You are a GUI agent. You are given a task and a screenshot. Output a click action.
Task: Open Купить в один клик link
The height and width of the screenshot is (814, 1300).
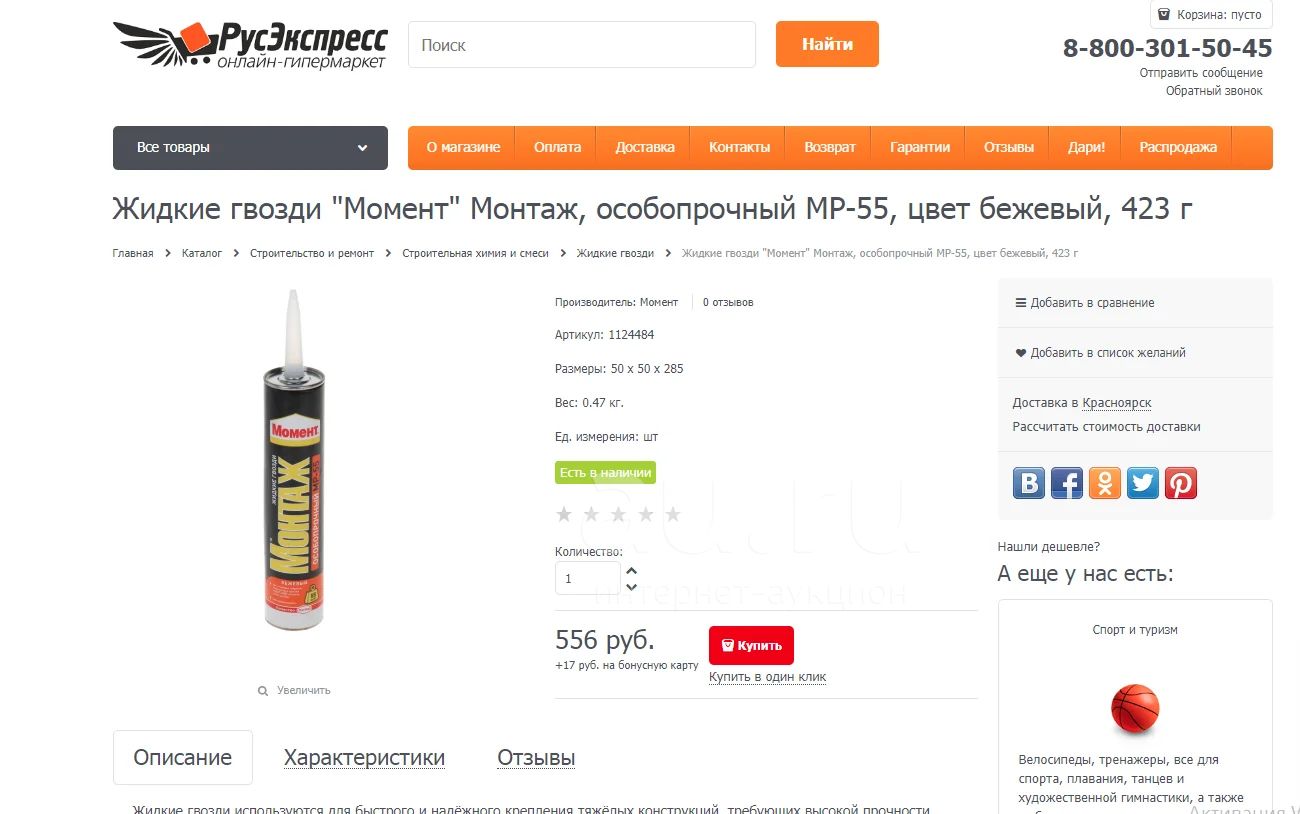tap(767, 677)
